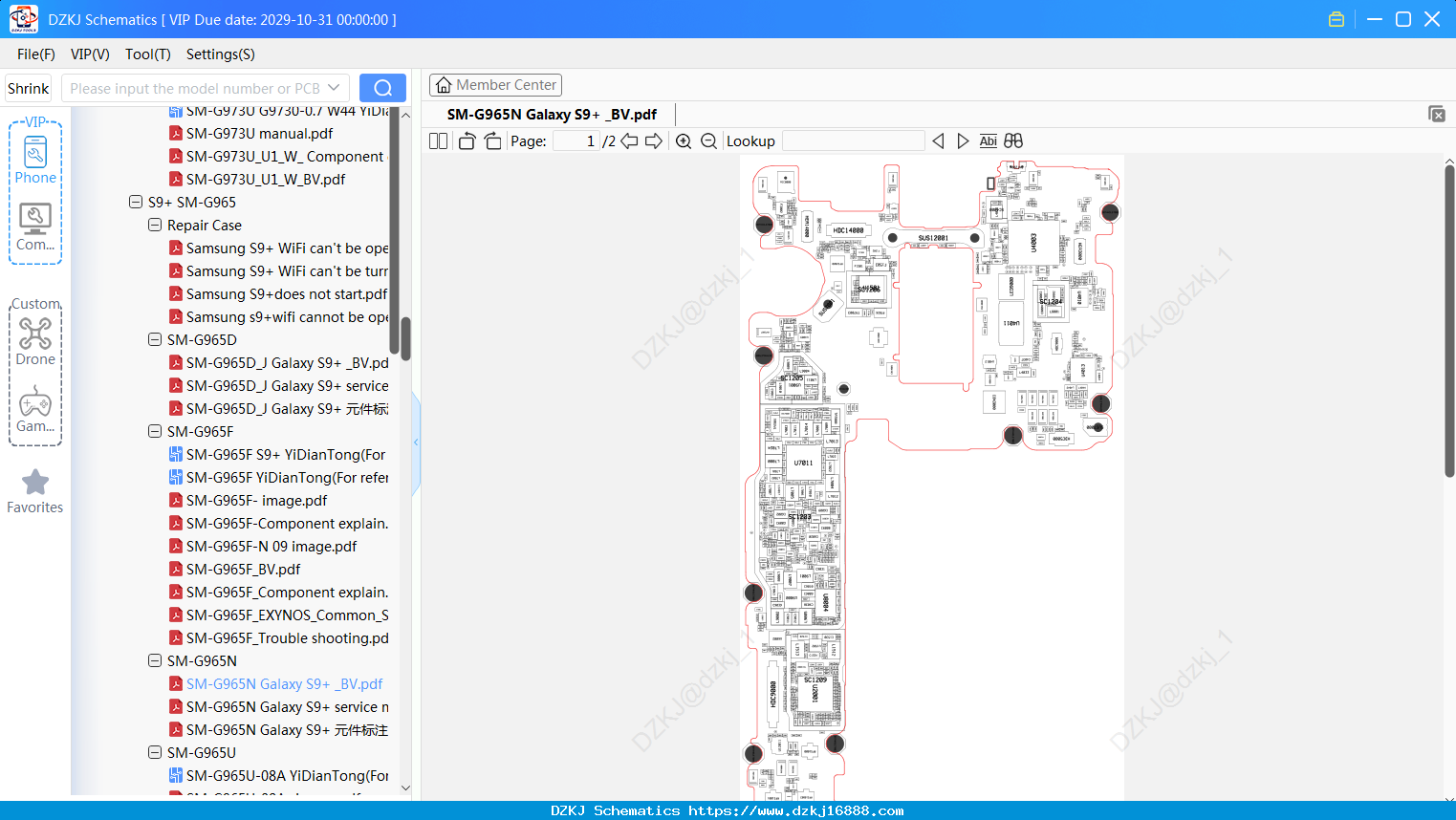Open SM-G965F-Component explain file
This screenshot has width=1456, height=820.
[x=287, y=524]
